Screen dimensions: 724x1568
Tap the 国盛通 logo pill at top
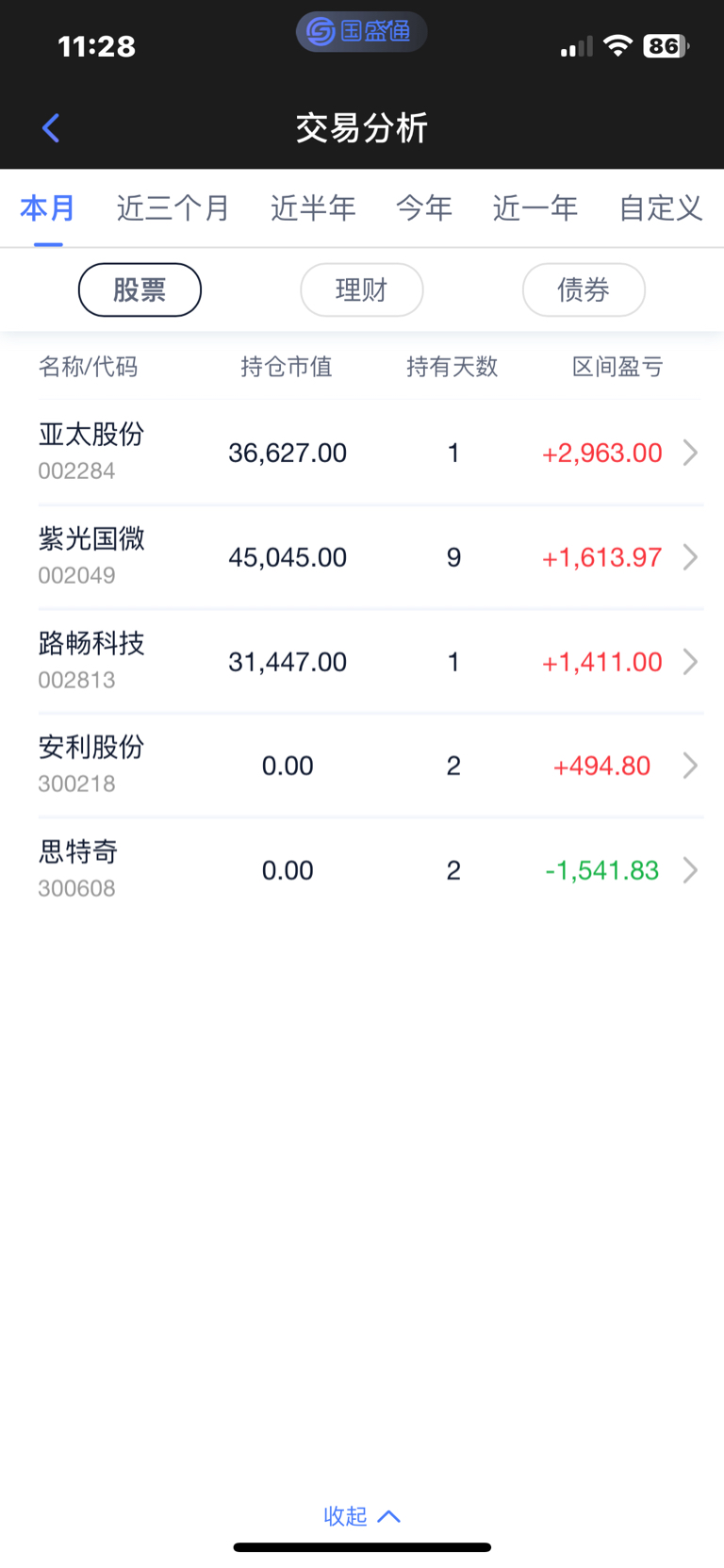coord(361,31)
